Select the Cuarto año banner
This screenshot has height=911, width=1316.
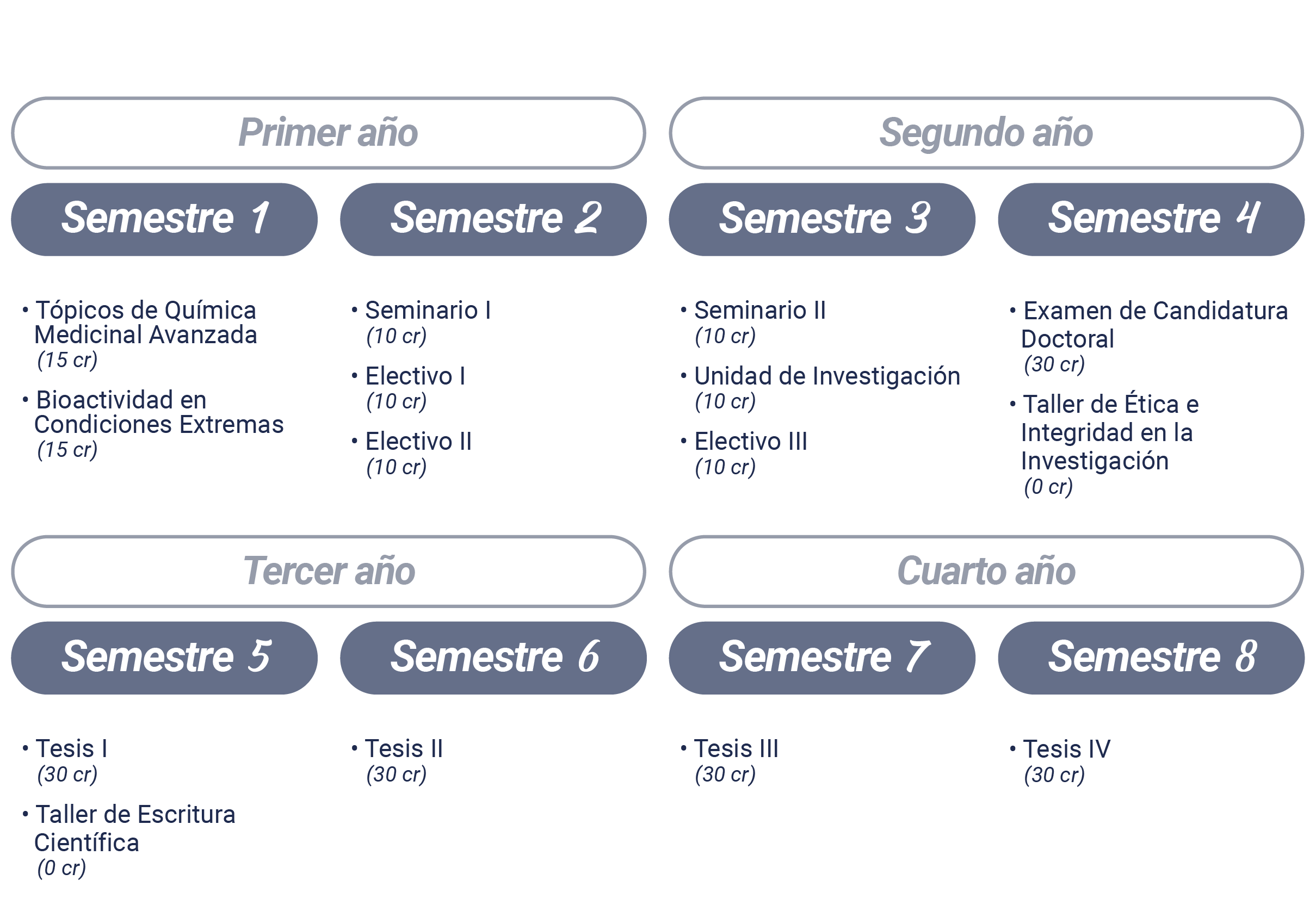click(x=986, y=572)
